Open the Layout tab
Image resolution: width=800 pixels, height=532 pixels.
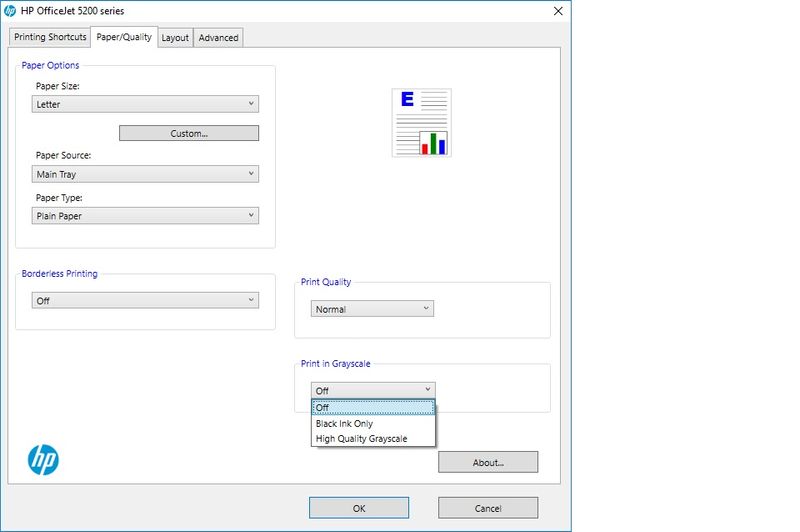pyautogui.click(x=175, y=38)
